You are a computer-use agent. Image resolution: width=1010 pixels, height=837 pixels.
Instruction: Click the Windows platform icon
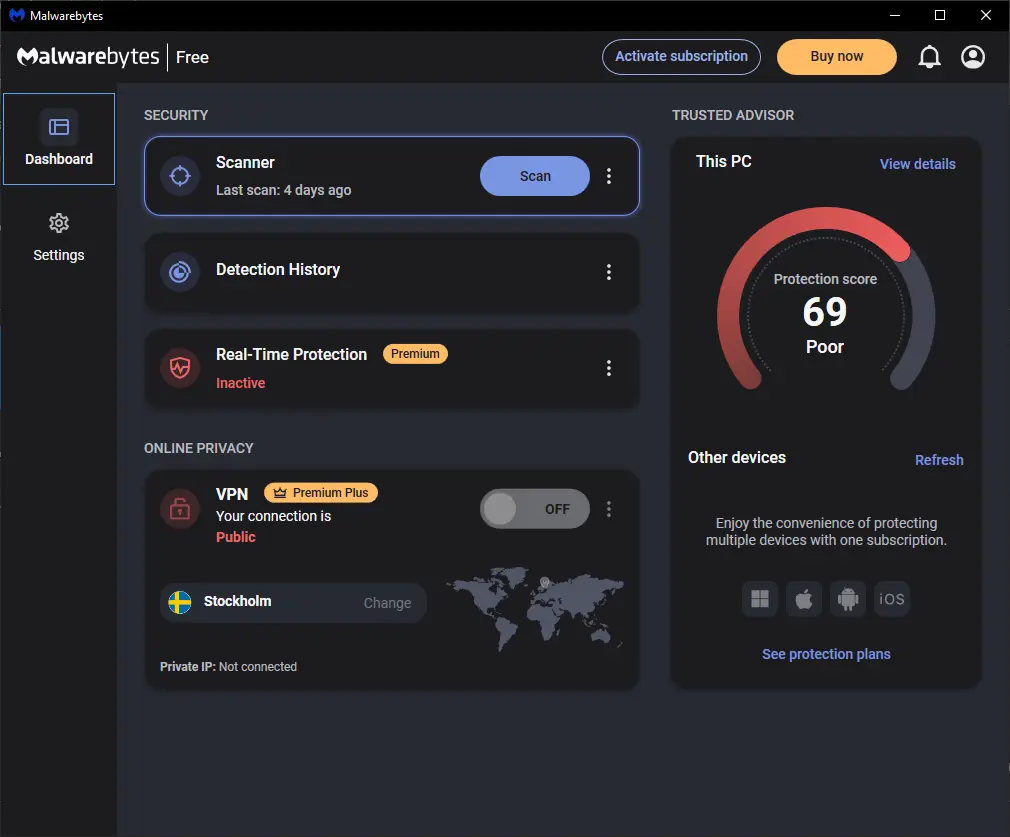[x=760, y=599]
